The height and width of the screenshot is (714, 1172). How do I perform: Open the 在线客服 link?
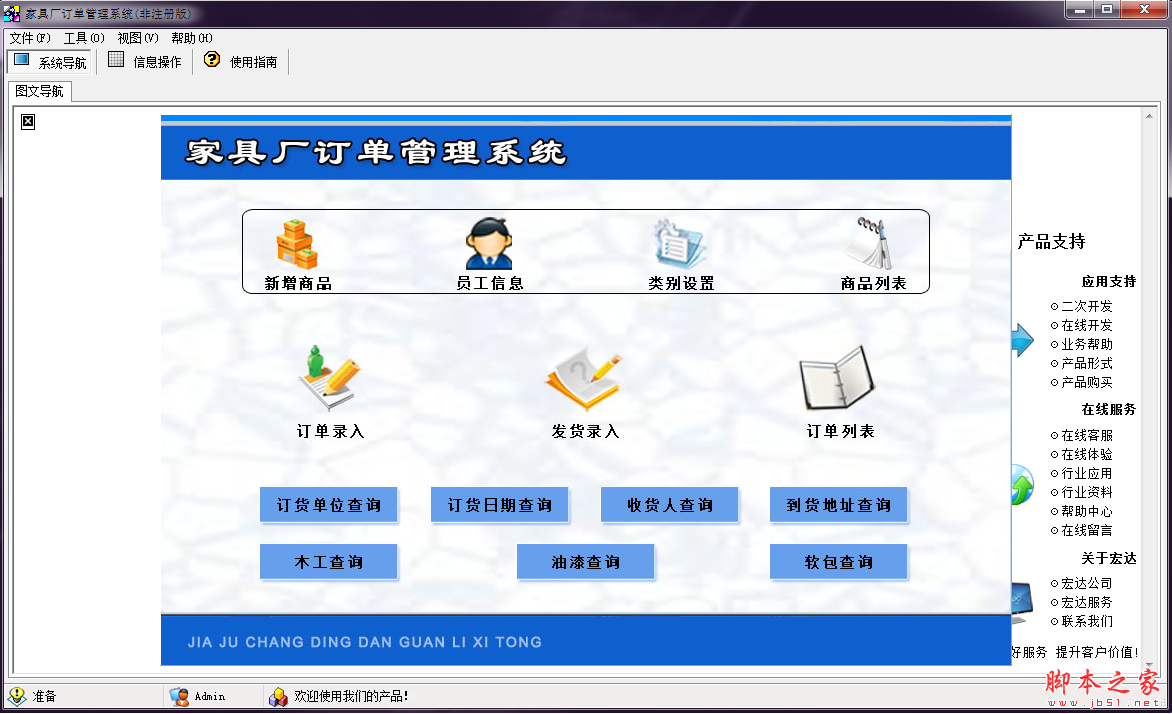coord(1087,435)
